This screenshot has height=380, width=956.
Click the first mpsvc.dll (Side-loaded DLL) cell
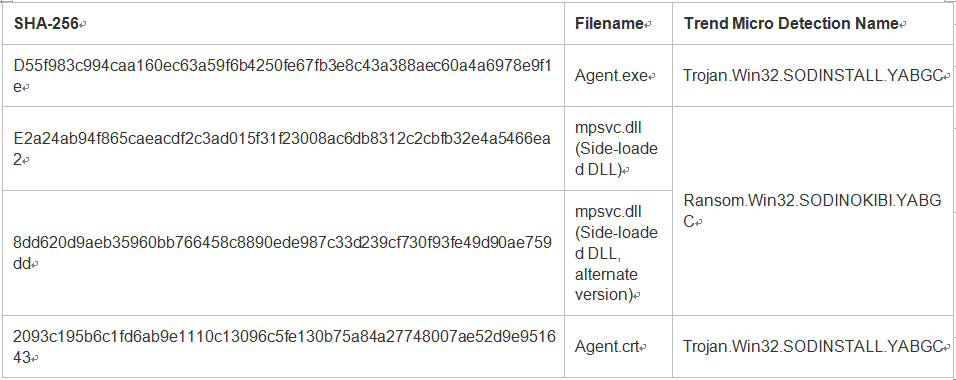pyautogui.click(x=618, y=149)
